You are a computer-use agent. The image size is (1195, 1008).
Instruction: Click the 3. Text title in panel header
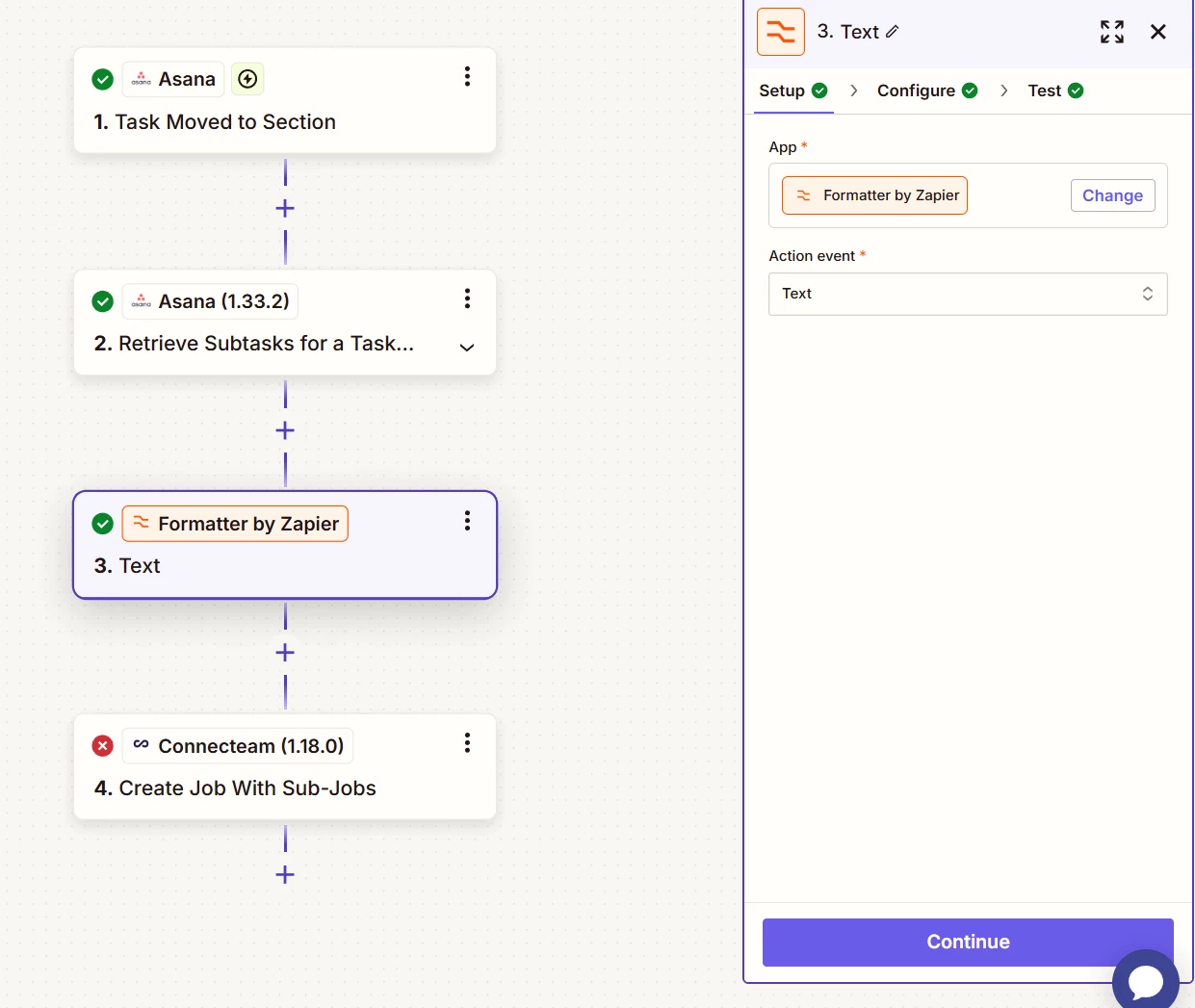coord(847,32)
